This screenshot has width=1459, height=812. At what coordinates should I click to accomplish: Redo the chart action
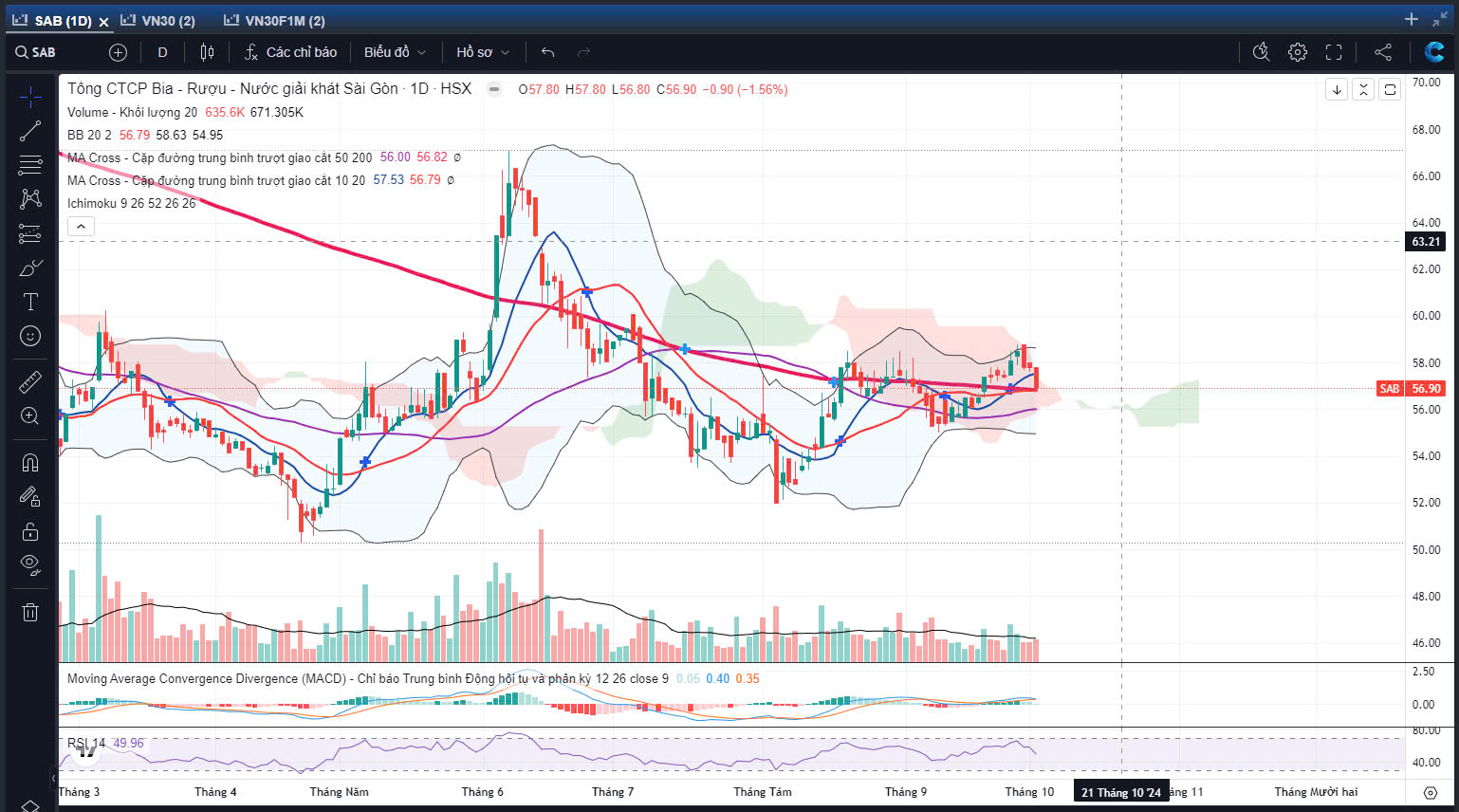[583, 52]
